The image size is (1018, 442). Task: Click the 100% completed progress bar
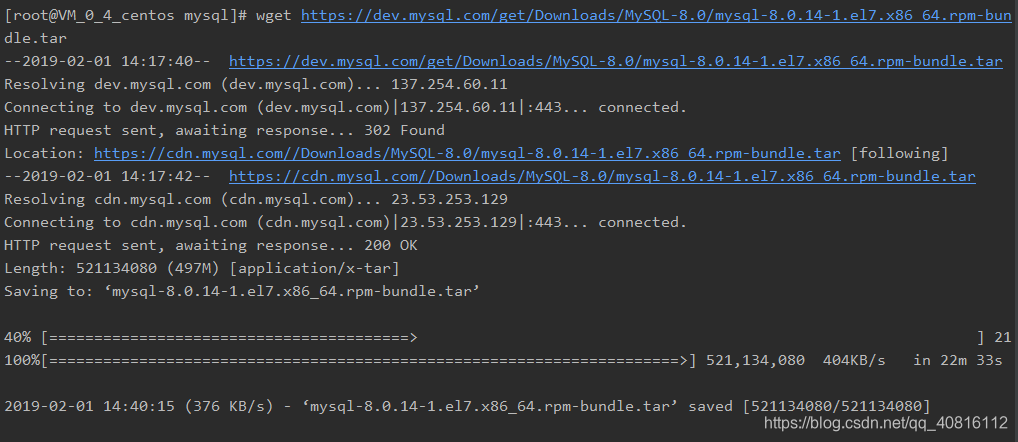[369, 360]
